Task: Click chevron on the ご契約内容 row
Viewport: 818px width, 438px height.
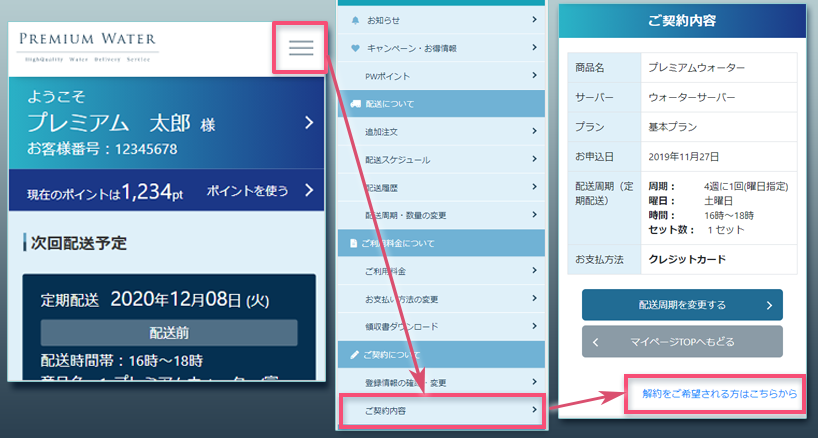Action: tap(534, 410)
